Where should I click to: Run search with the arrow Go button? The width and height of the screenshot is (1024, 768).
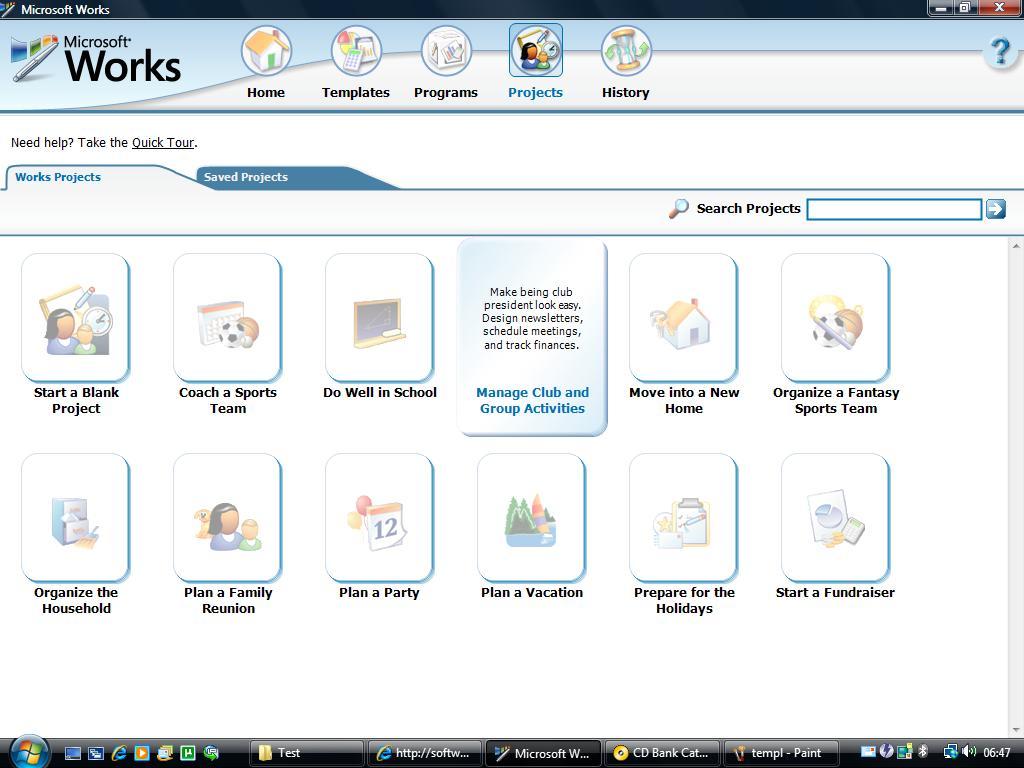click(996, 209)
